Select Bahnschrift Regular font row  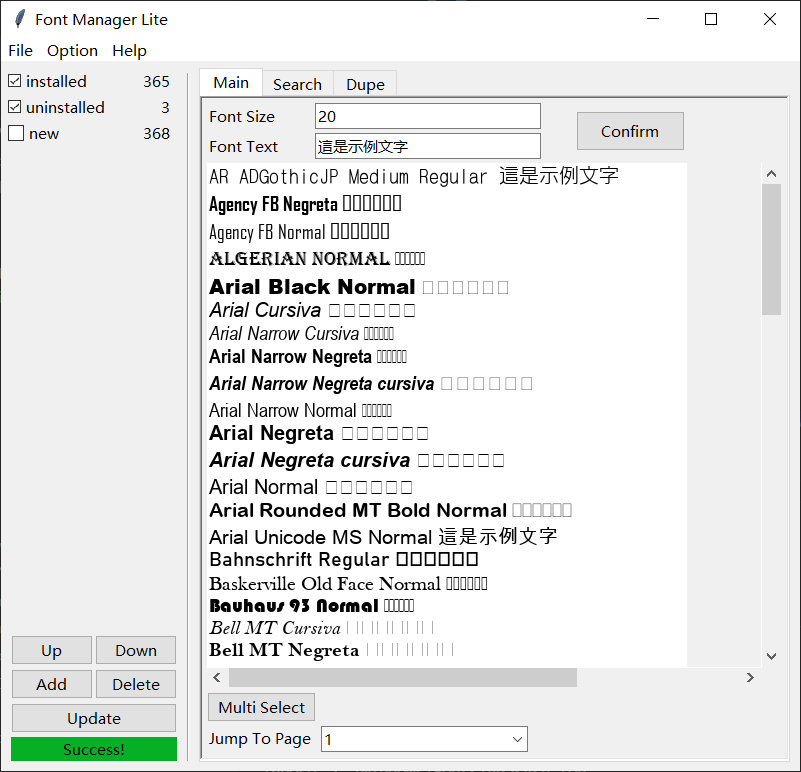tap(344, 559)
